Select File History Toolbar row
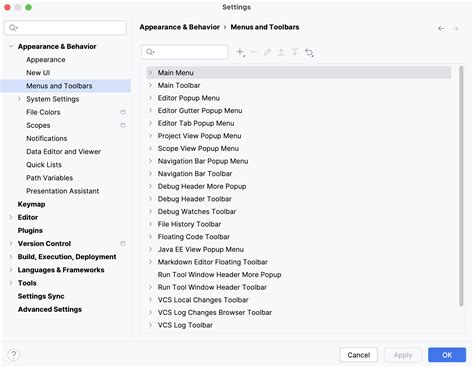Viewport: 474px width, 368px height. [298, 224]
